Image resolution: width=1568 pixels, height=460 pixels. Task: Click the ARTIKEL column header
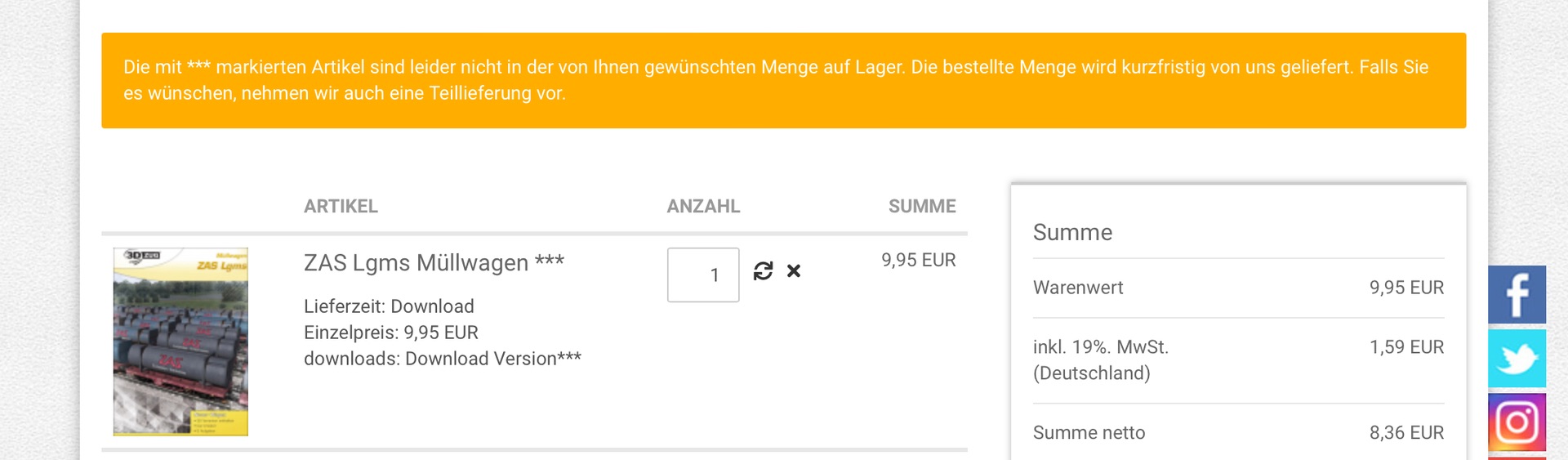(341, 207)
